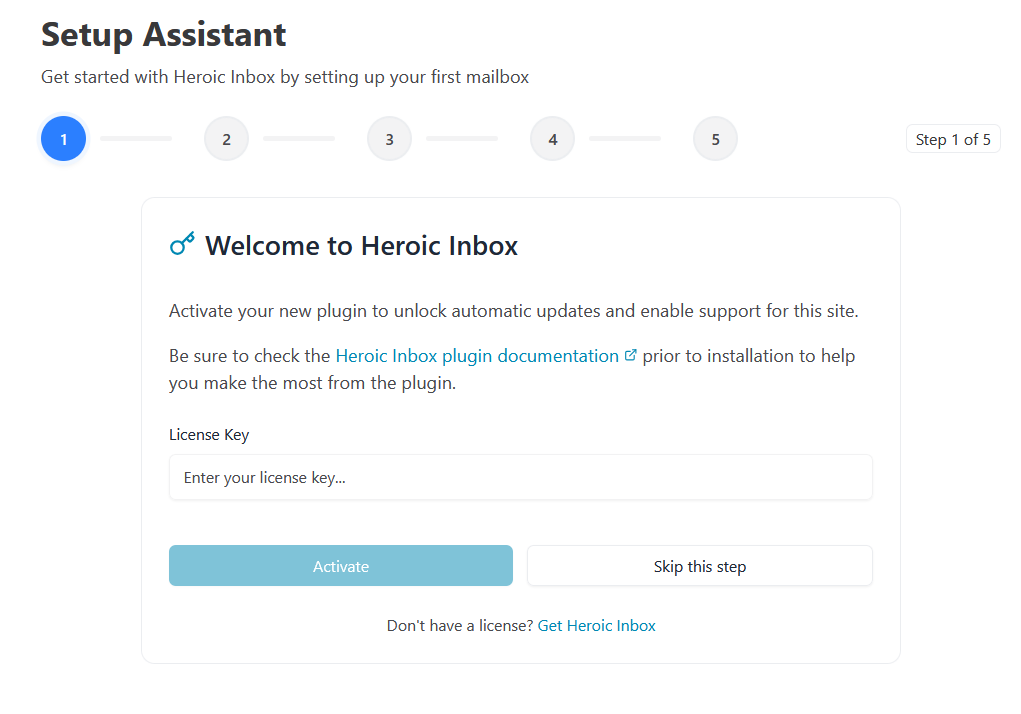
Task: Click connector line between steps 2 and 3
Action: (299, 139)
